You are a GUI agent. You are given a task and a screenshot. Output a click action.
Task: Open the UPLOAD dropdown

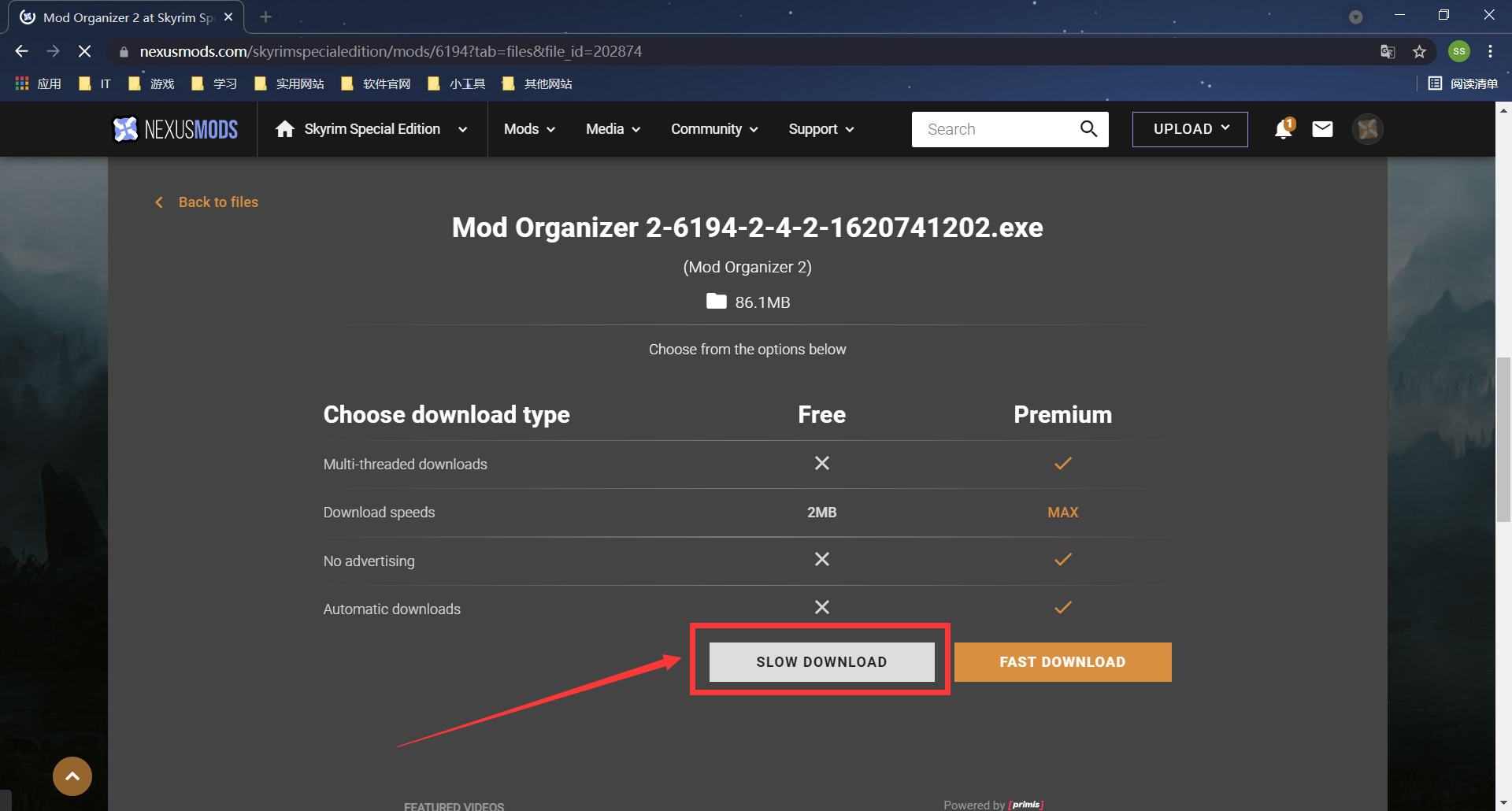pyautogui.click(x=1189, y=129)
